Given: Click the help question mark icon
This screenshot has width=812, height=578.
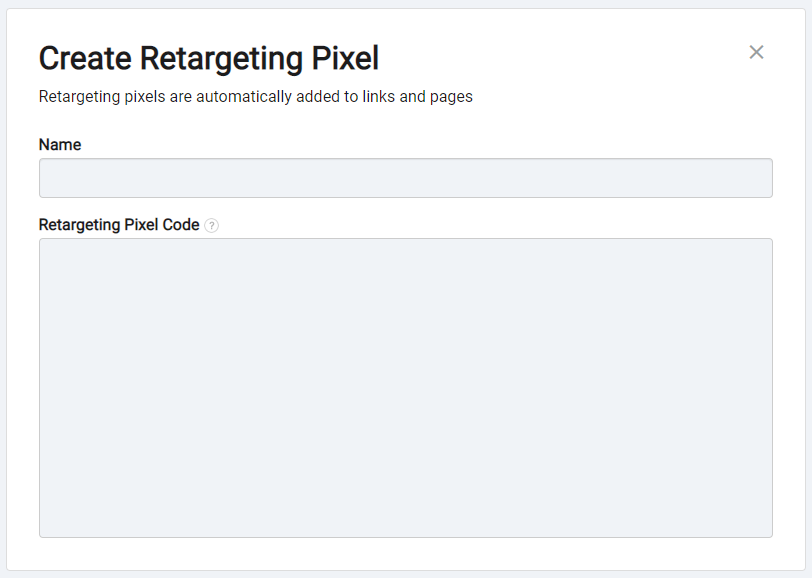Looking at the screenshot, I should pyautogui.click(x=211, y=225).
